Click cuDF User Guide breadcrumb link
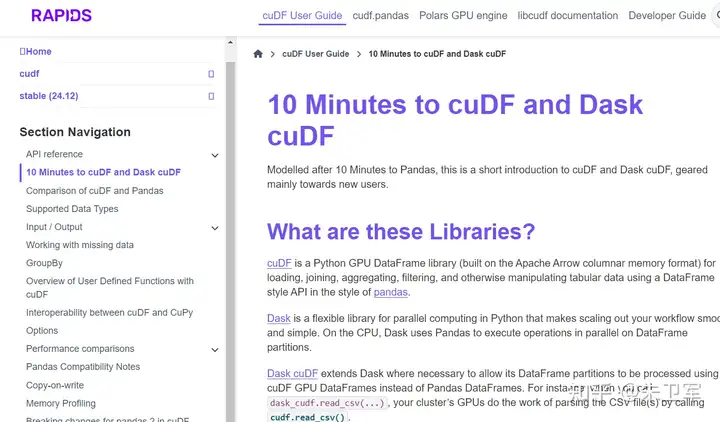This screenshot has height=422, width=720. (315, 54)
